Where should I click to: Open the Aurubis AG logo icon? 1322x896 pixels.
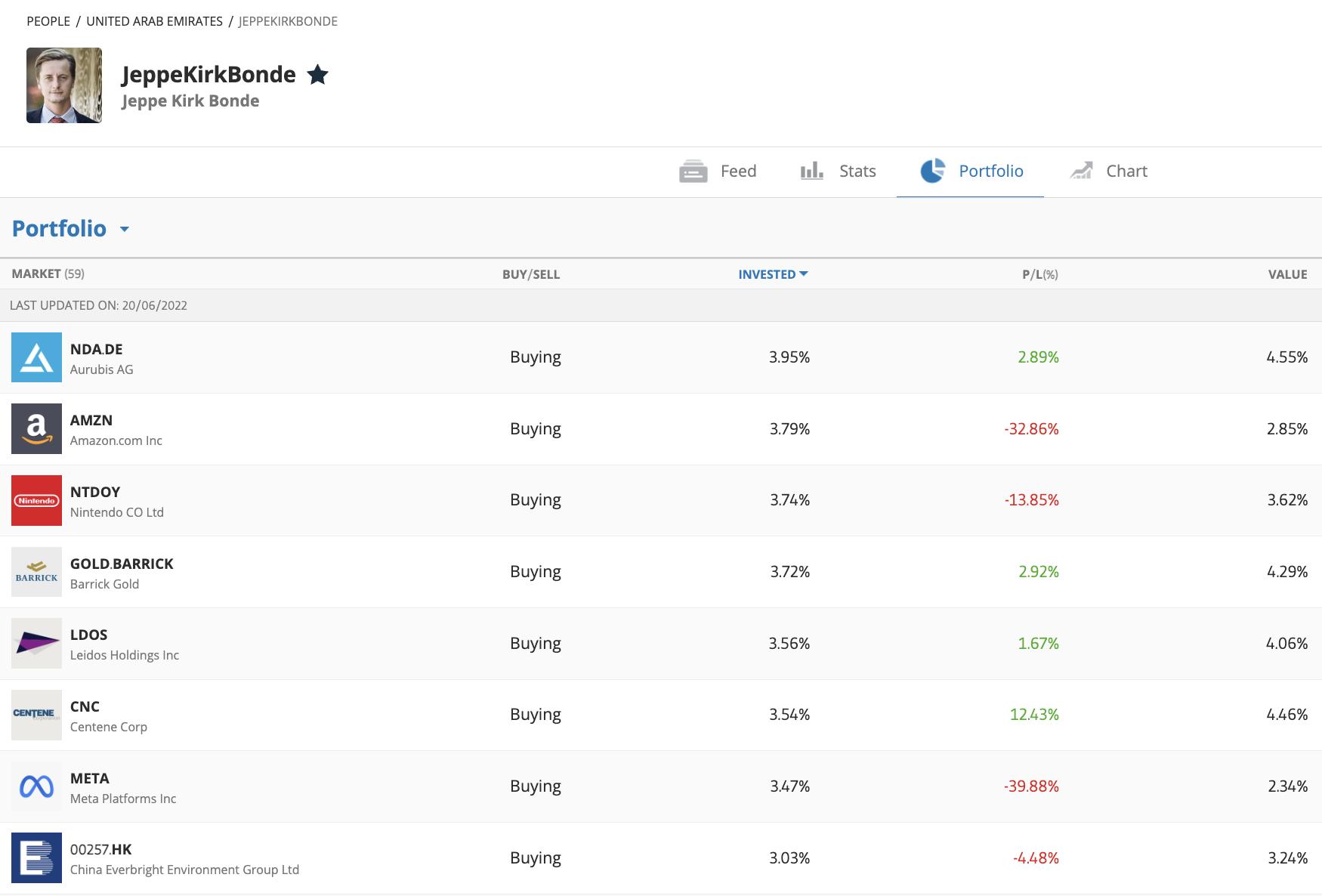click(x=36, y=357)
